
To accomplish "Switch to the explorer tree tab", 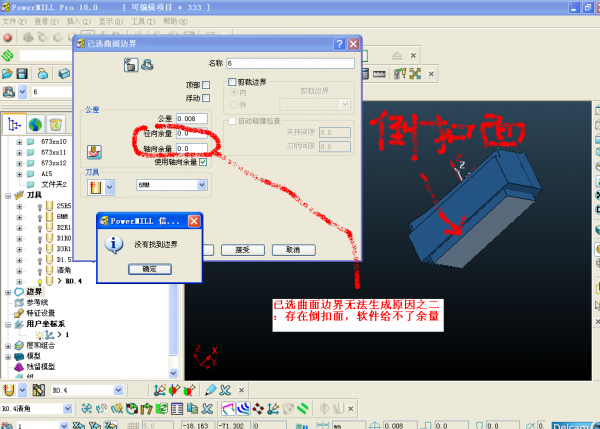I will coord(14,124).
